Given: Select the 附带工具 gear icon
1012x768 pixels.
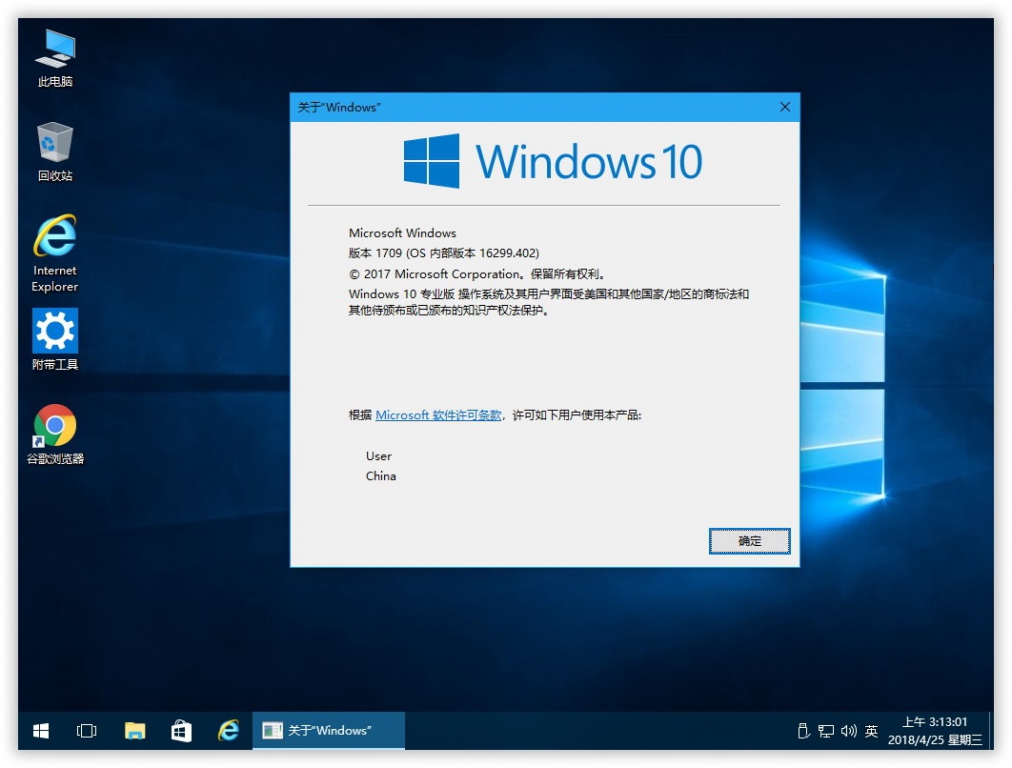Looking at the screenshot, I should pos(55,339).
